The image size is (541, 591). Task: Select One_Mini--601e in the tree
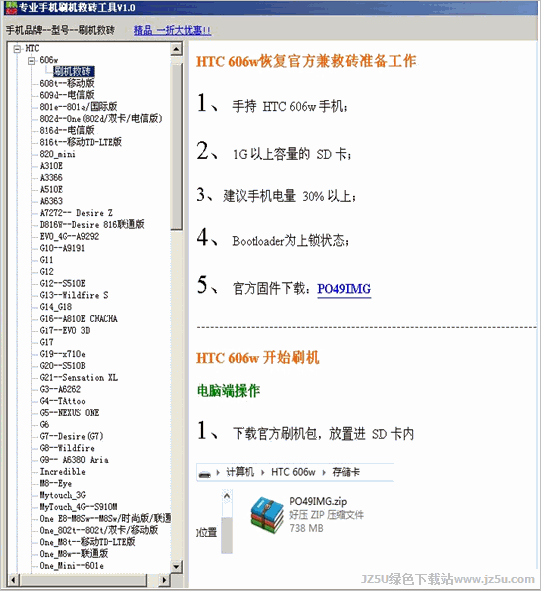(x=72, y=566)
